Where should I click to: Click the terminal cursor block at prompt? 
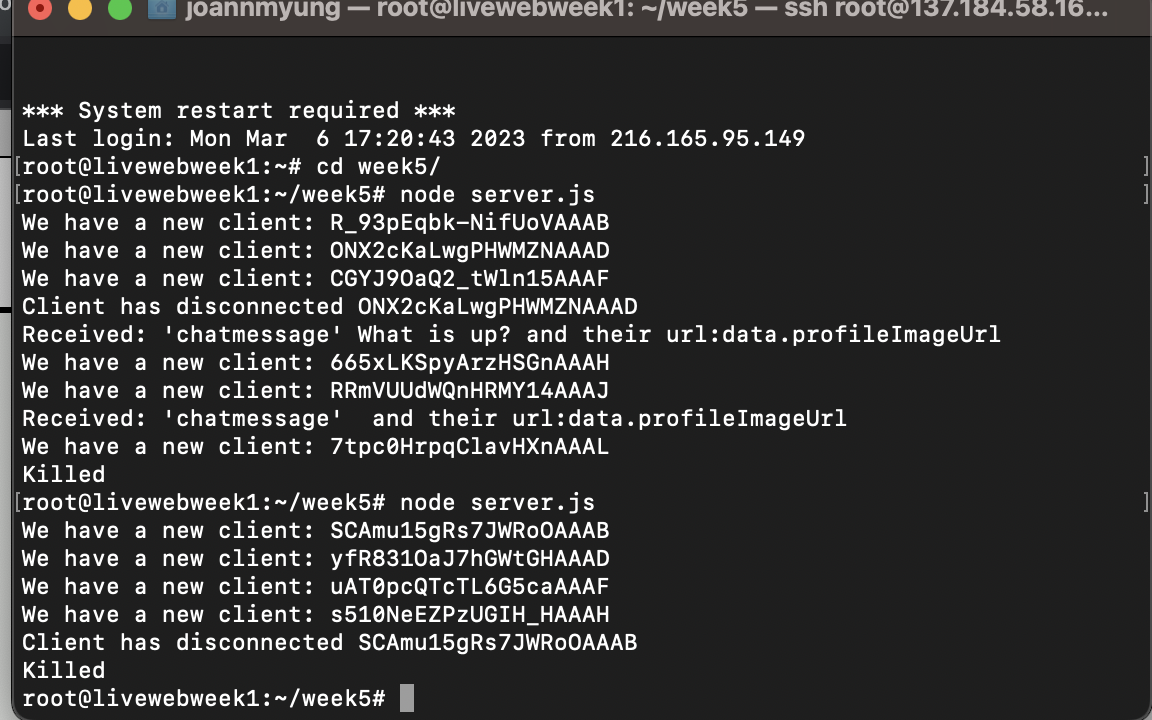(406, 698)
